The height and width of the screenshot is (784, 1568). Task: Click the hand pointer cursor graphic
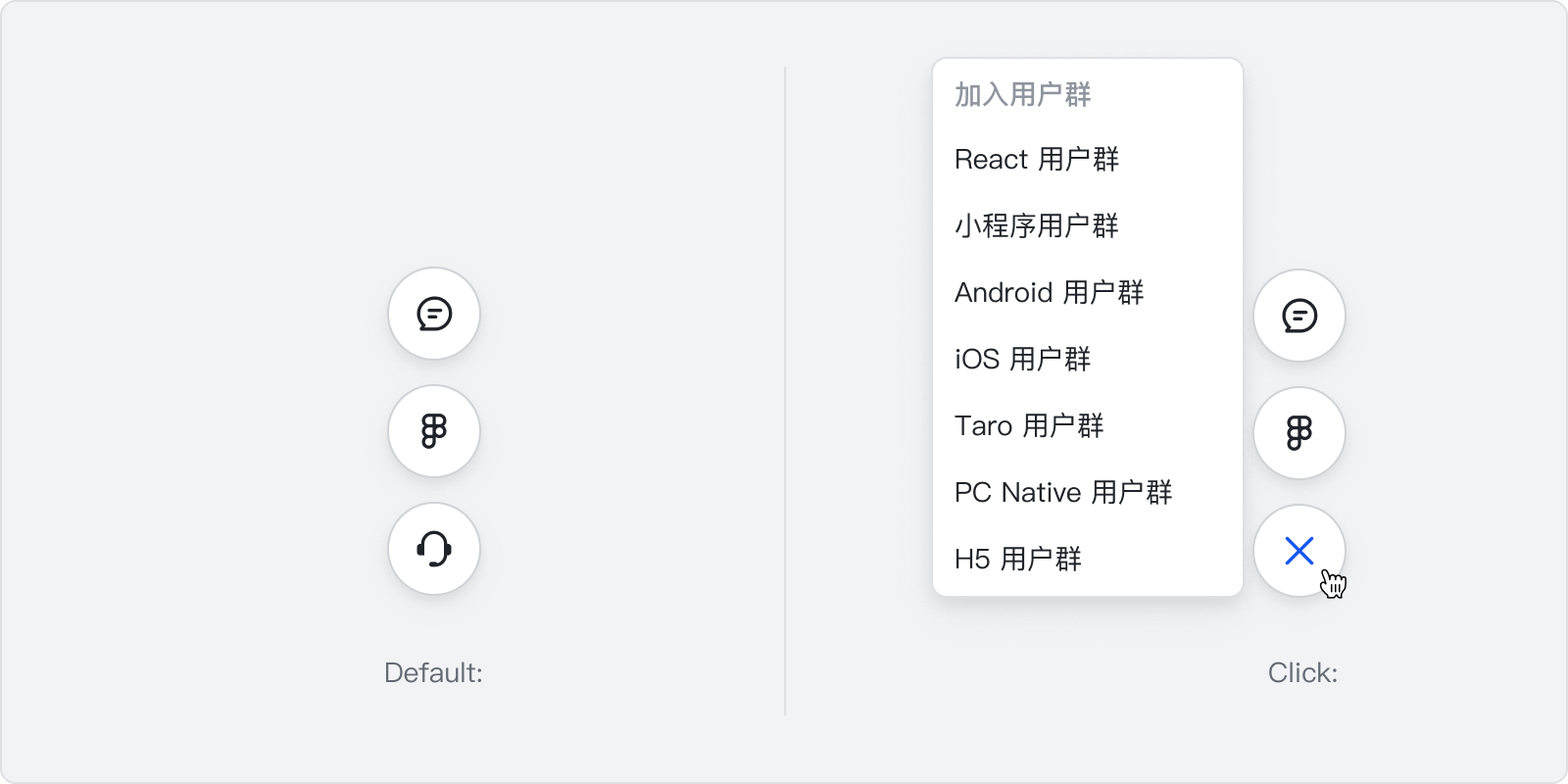click(x=1334, y=583)
